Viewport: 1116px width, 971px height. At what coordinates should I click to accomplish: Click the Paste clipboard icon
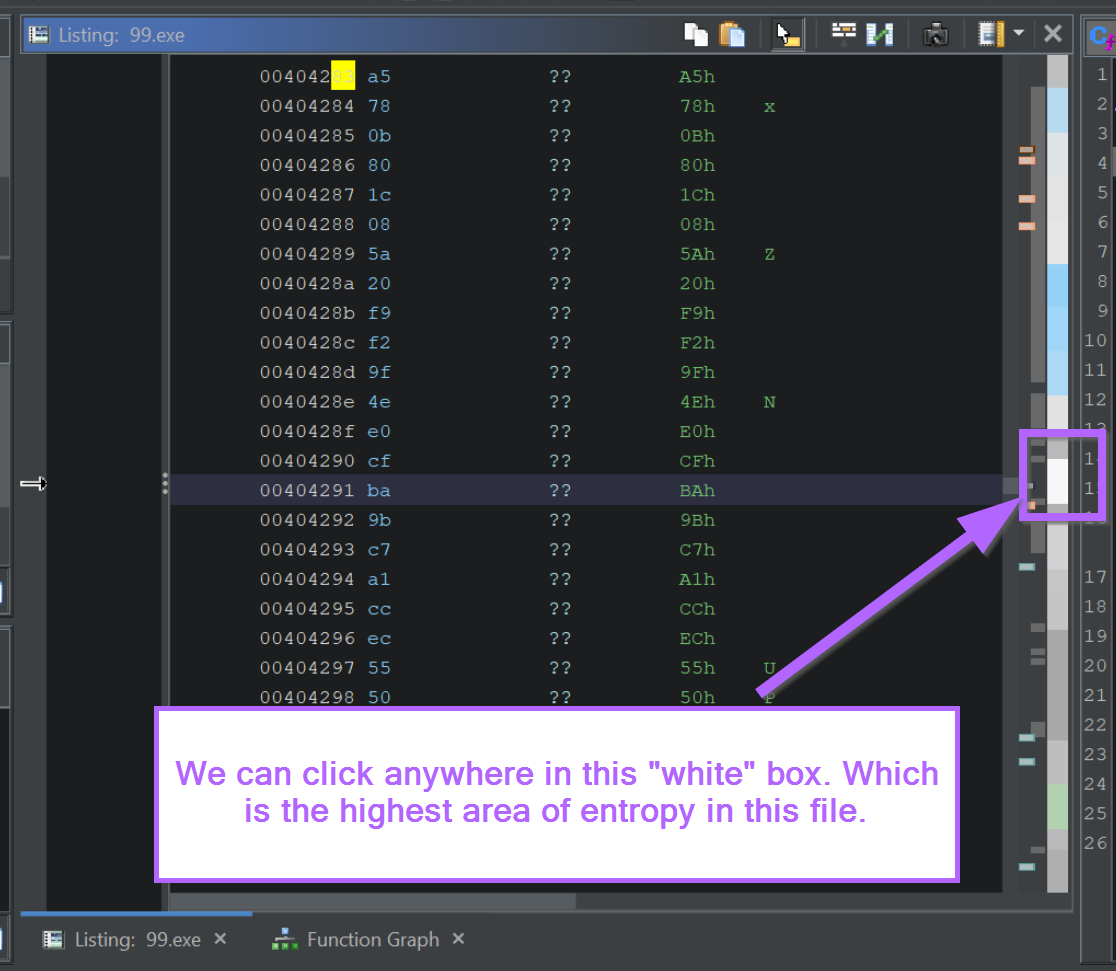coord(733,34)
